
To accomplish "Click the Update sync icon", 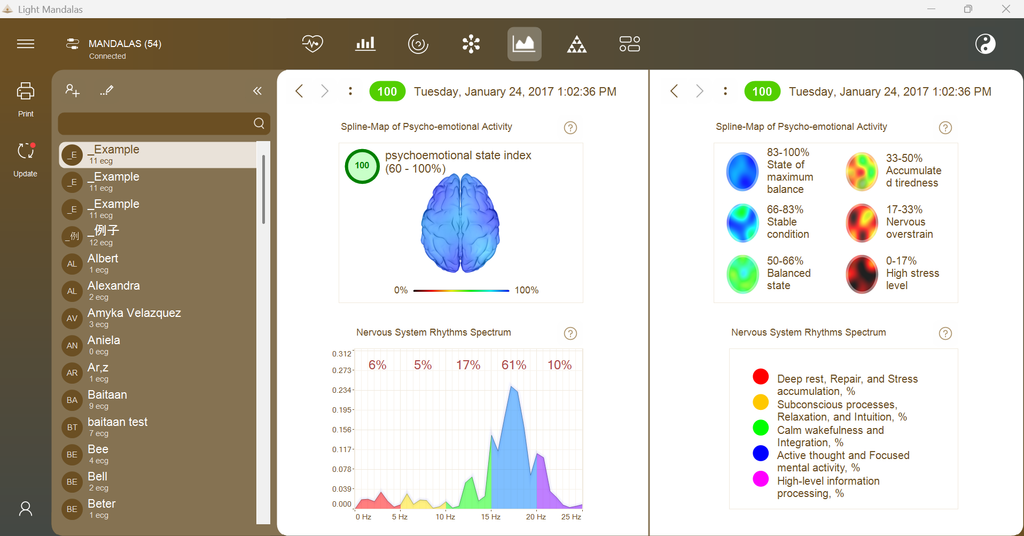I will click(x=25, y=151).
